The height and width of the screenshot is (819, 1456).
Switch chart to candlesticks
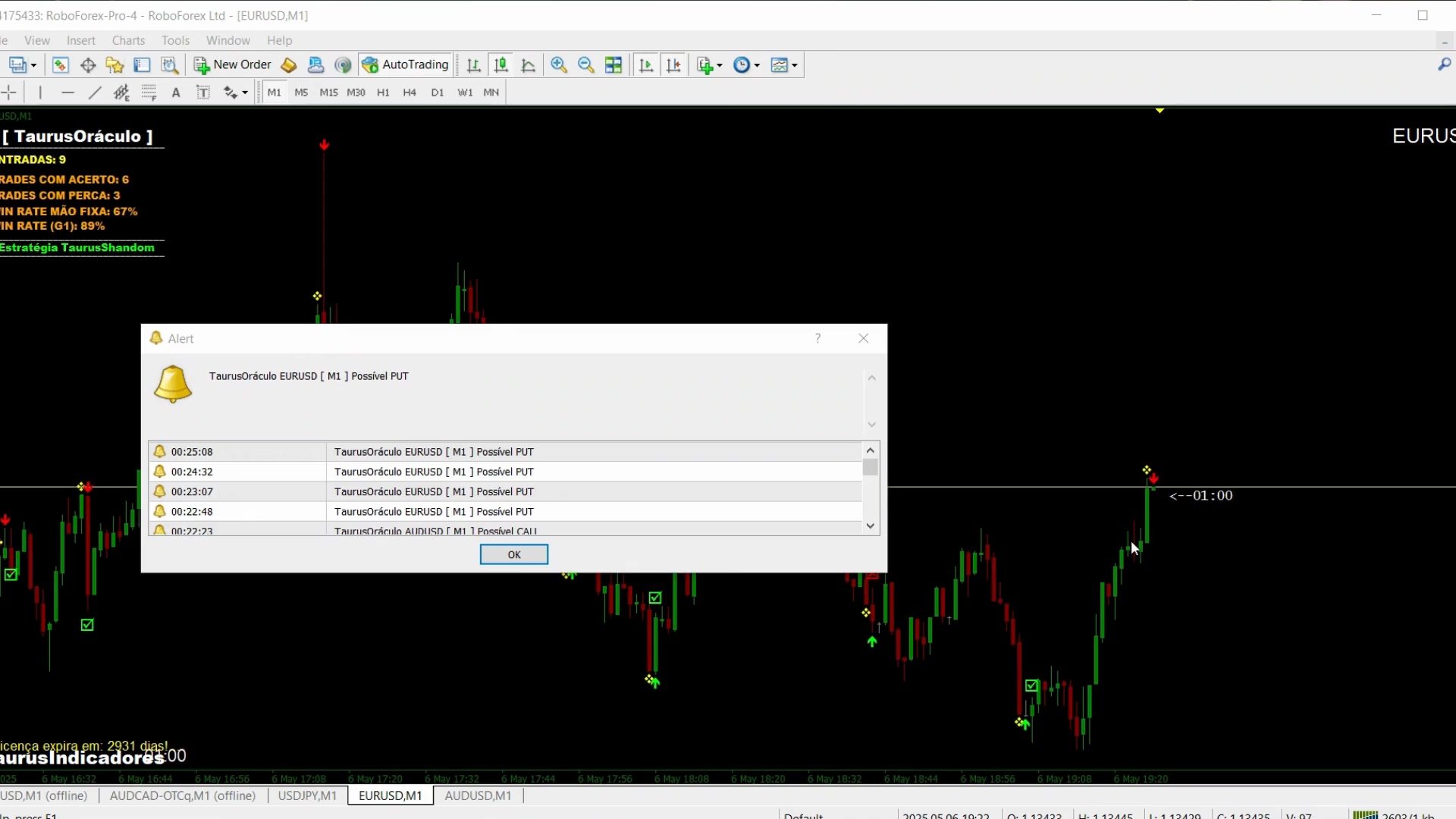pos(501,65)
